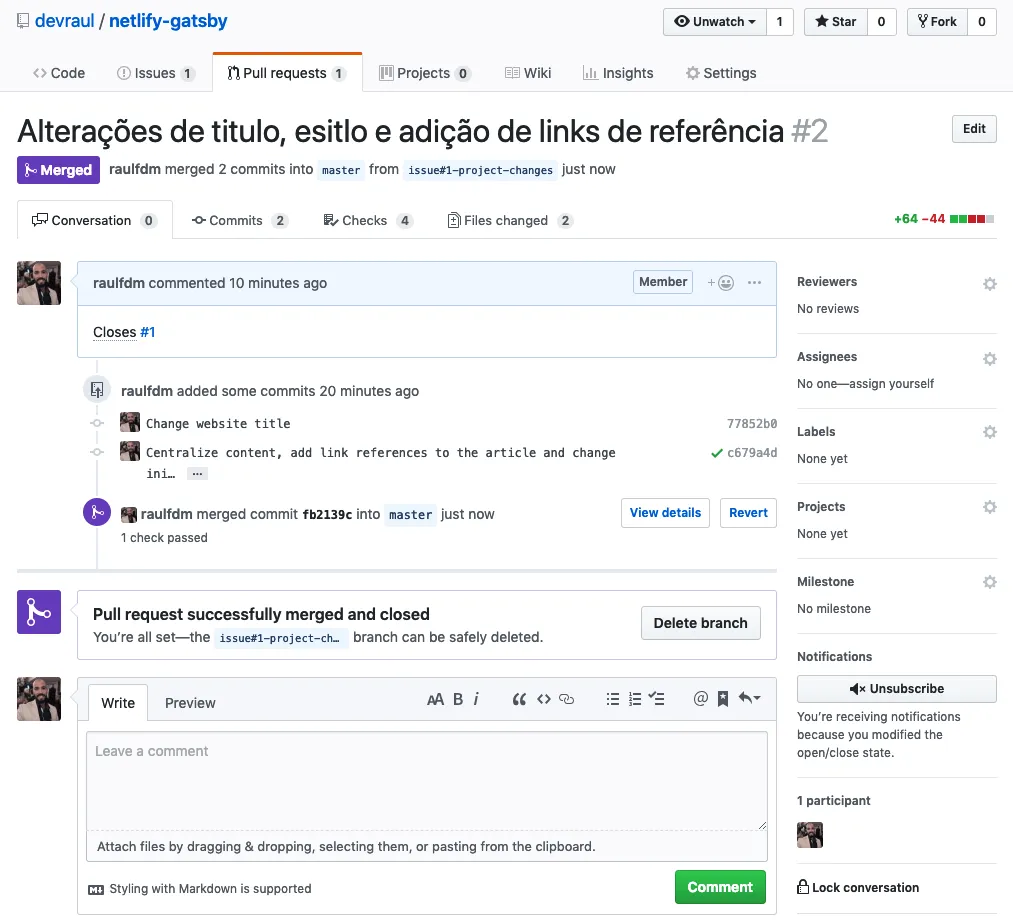The height and width of the screenshot is (920, 1013).
Task: Open the Code tab
Action: coord(59,73)
